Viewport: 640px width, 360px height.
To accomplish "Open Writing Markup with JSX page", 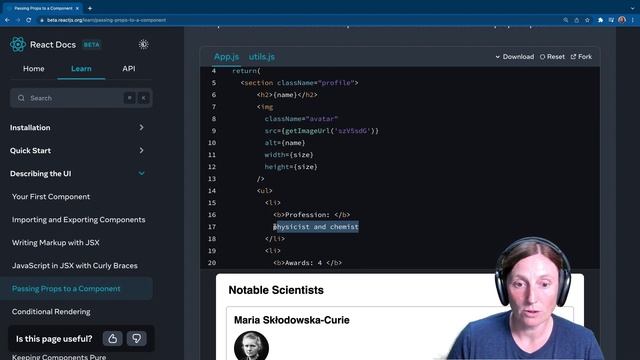I will (x=56, y=242).
